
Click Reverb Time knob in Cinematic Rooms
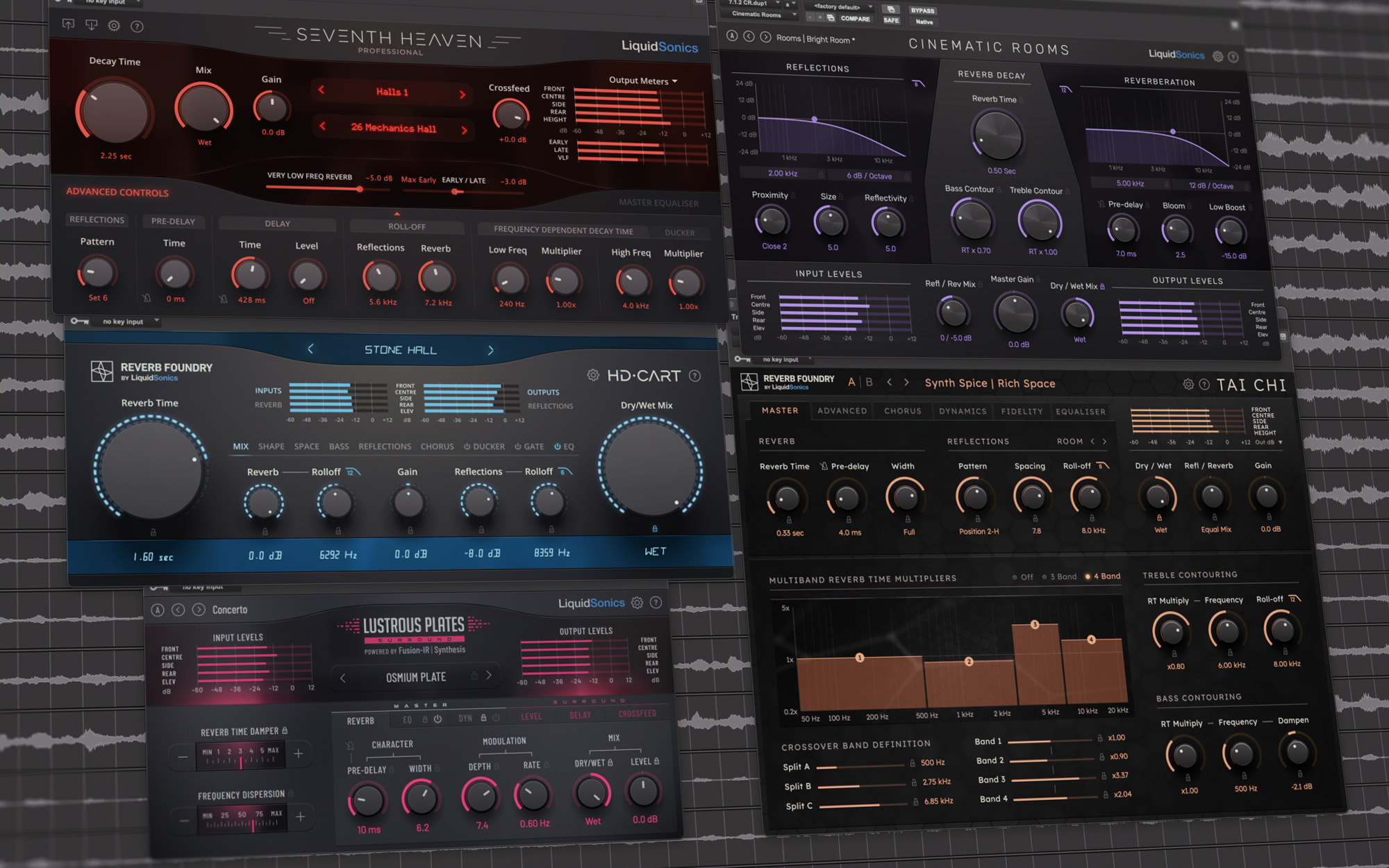[x=997, y=136]
